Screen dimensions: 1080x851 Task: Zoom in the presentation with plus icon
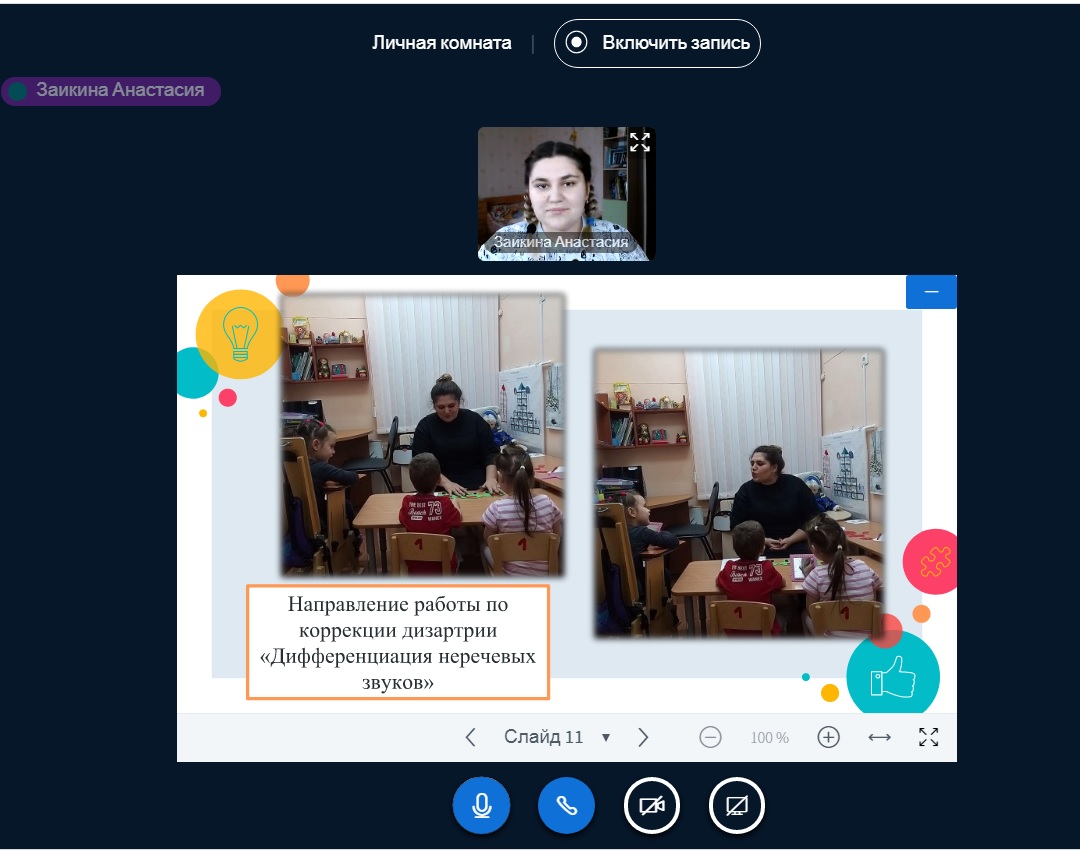[x=828, y=737]
